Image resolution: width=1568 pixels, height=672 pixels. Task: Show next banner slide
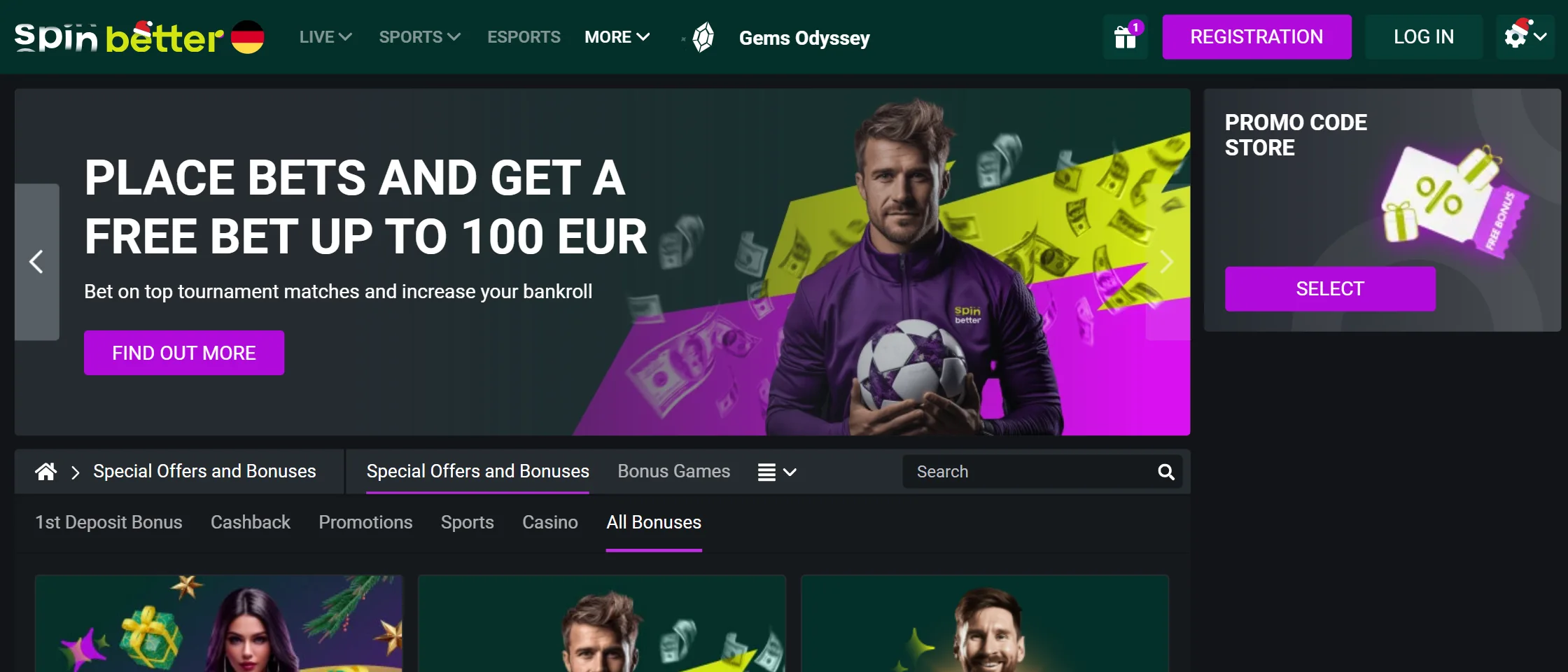coord(1167,262)
